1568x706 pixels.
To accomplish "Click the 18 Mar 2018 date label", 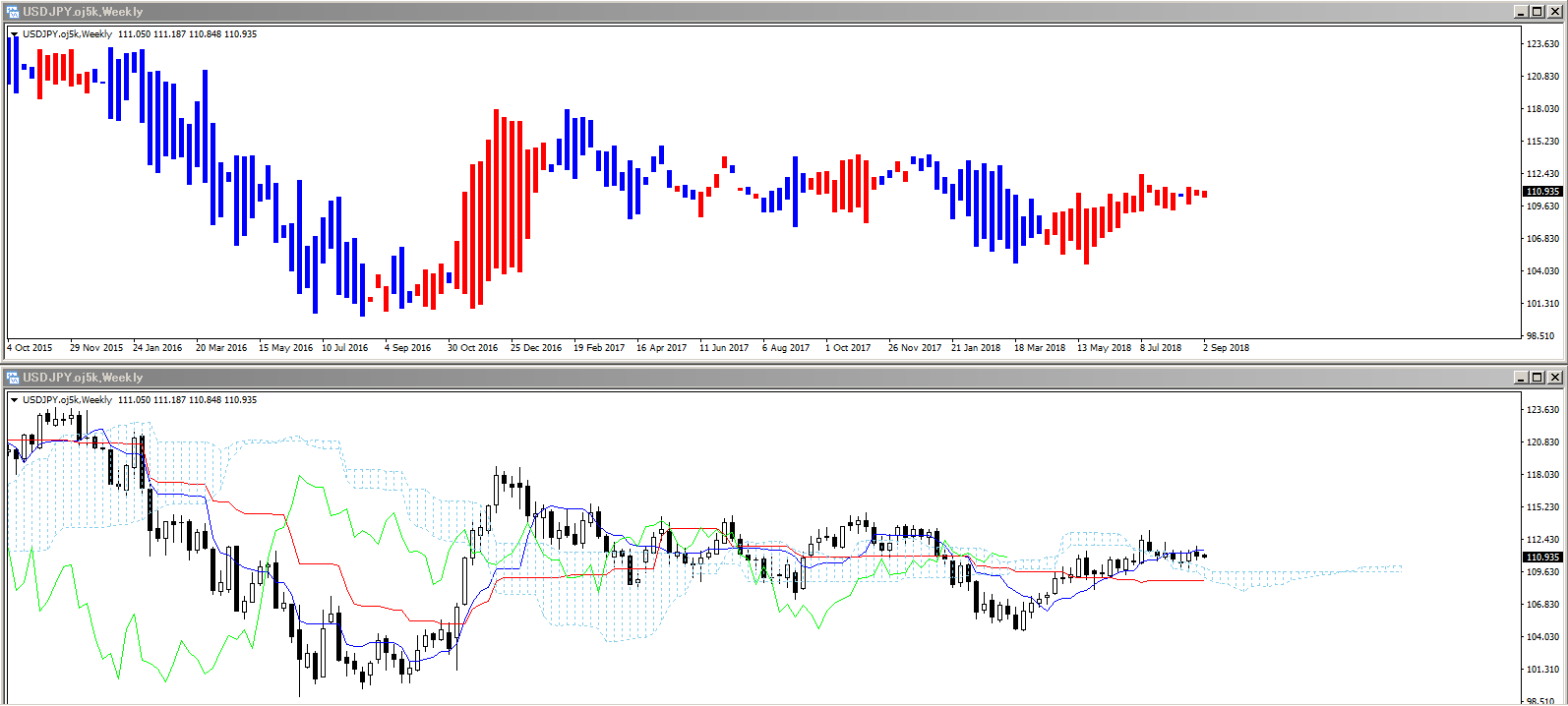I will tap(1040, 348).
